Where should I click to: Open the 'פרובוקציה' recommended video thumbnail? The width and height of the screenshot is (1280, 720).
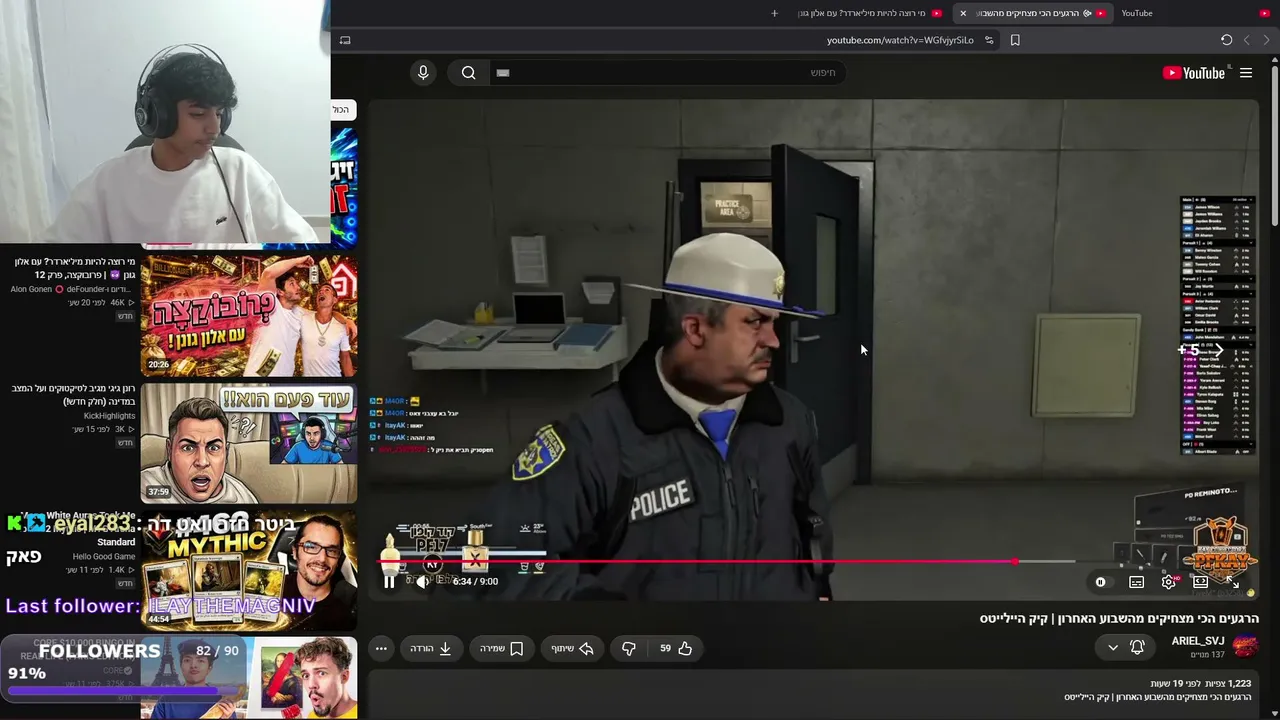click(249, 316)
